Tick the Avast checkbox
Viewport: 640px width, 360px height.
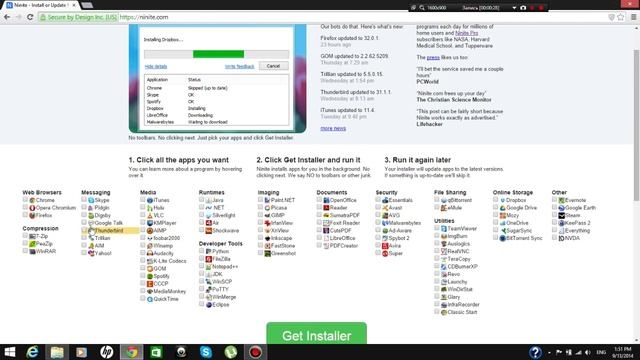point(378,207)
